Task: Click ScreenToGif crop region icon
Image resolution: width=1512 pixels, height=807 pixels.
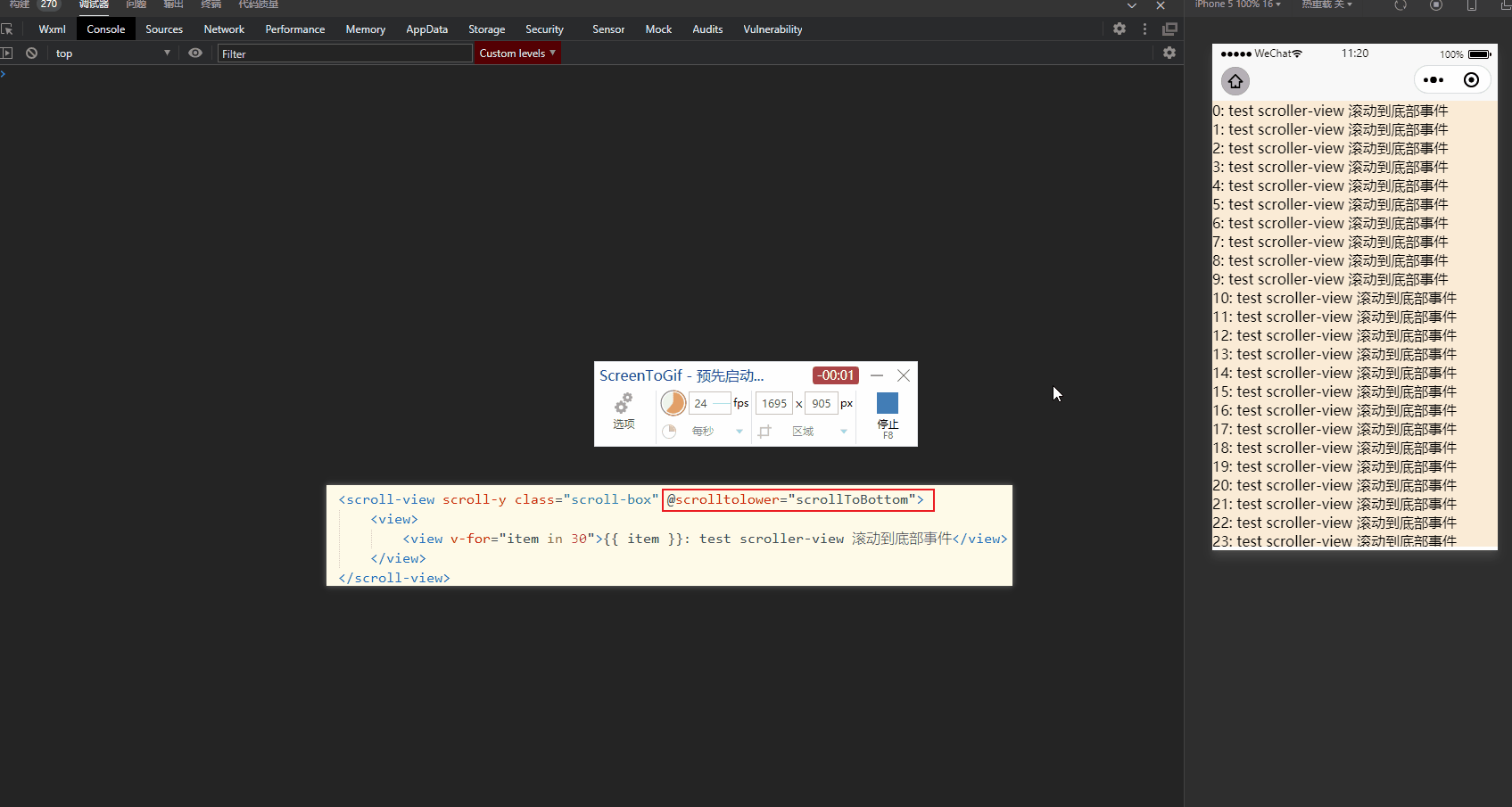Action: click(x=764, y=432)
